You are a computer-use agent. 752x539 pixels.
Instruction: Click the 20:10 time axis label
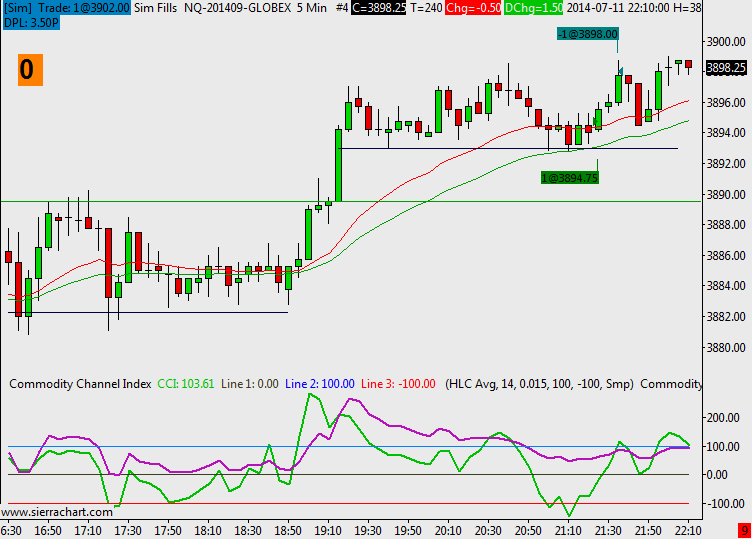pos(448,531)
